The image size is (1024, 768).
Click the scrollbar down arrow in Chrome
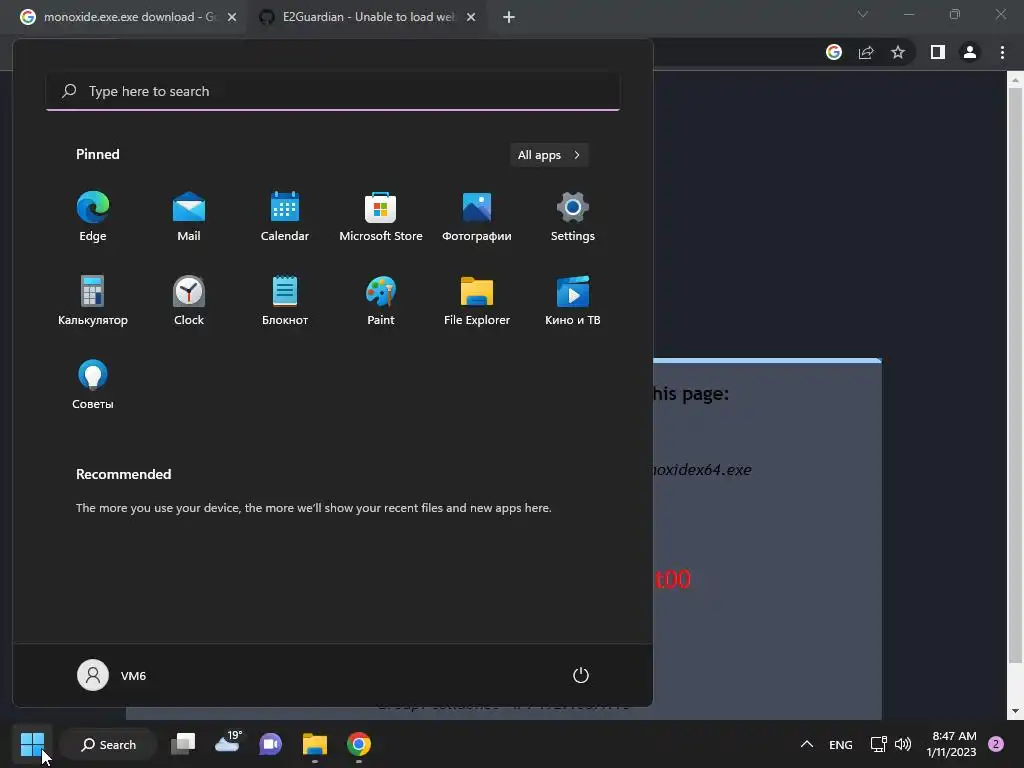(x=1015, y=711)
